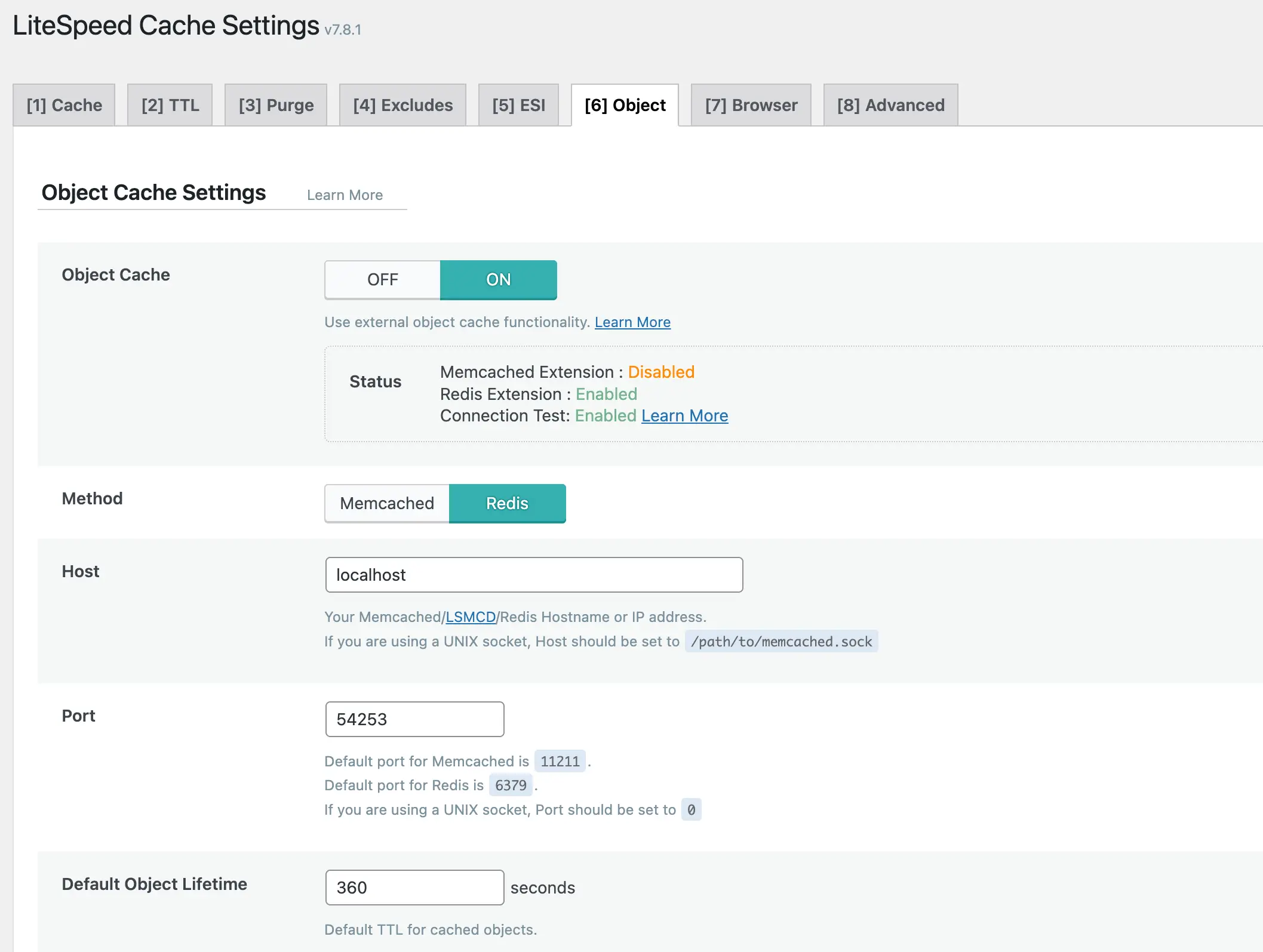Click the Status label in the status box
Viewport: 1263px width, 952px height.
pos(375,382)
